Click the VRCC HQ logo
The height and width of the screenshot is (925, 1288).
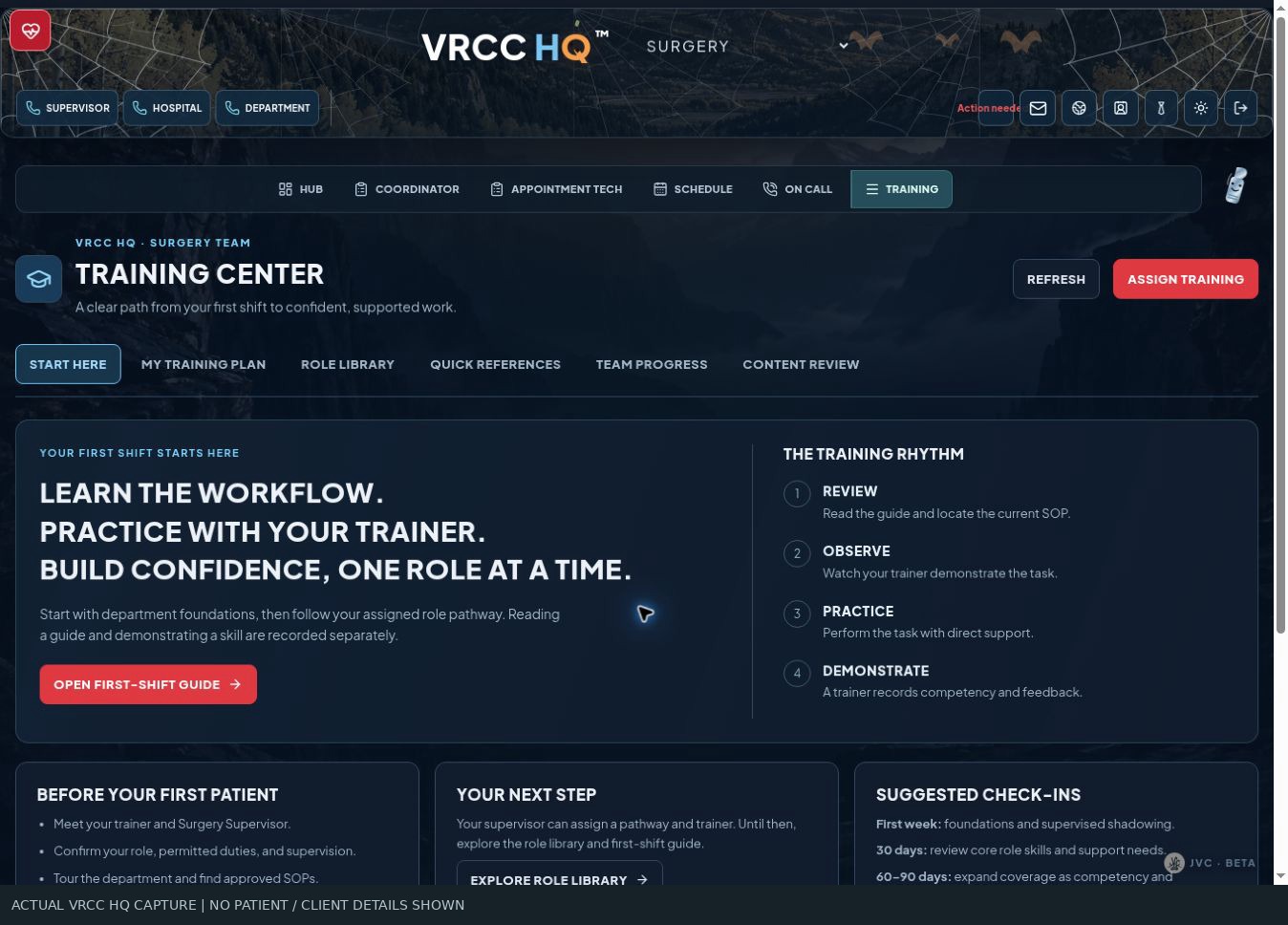point(514,46)
